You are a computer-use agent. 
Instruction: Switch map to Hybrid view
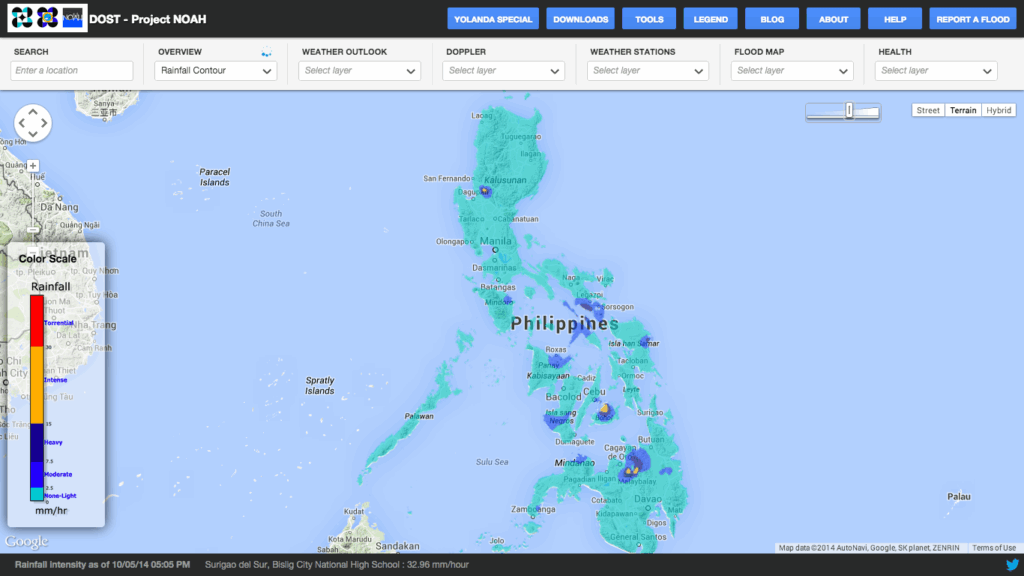(999, 110)
